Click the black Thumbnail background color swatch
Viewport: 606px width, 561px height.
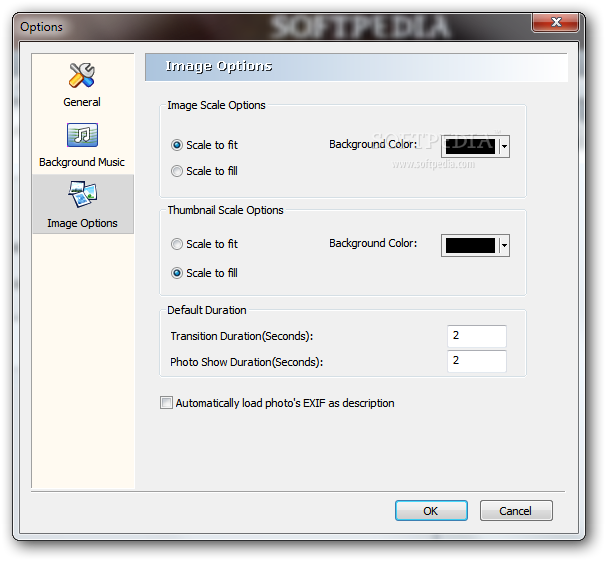click(470, 245)
